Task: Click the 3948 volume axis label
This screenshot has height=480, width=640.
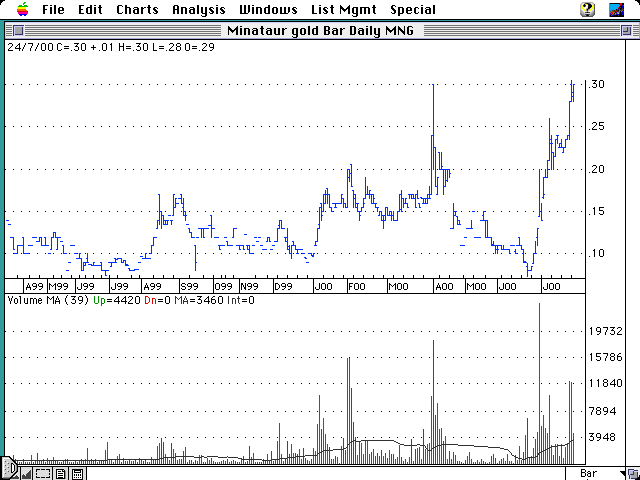Action: click(x=602, y=437)
